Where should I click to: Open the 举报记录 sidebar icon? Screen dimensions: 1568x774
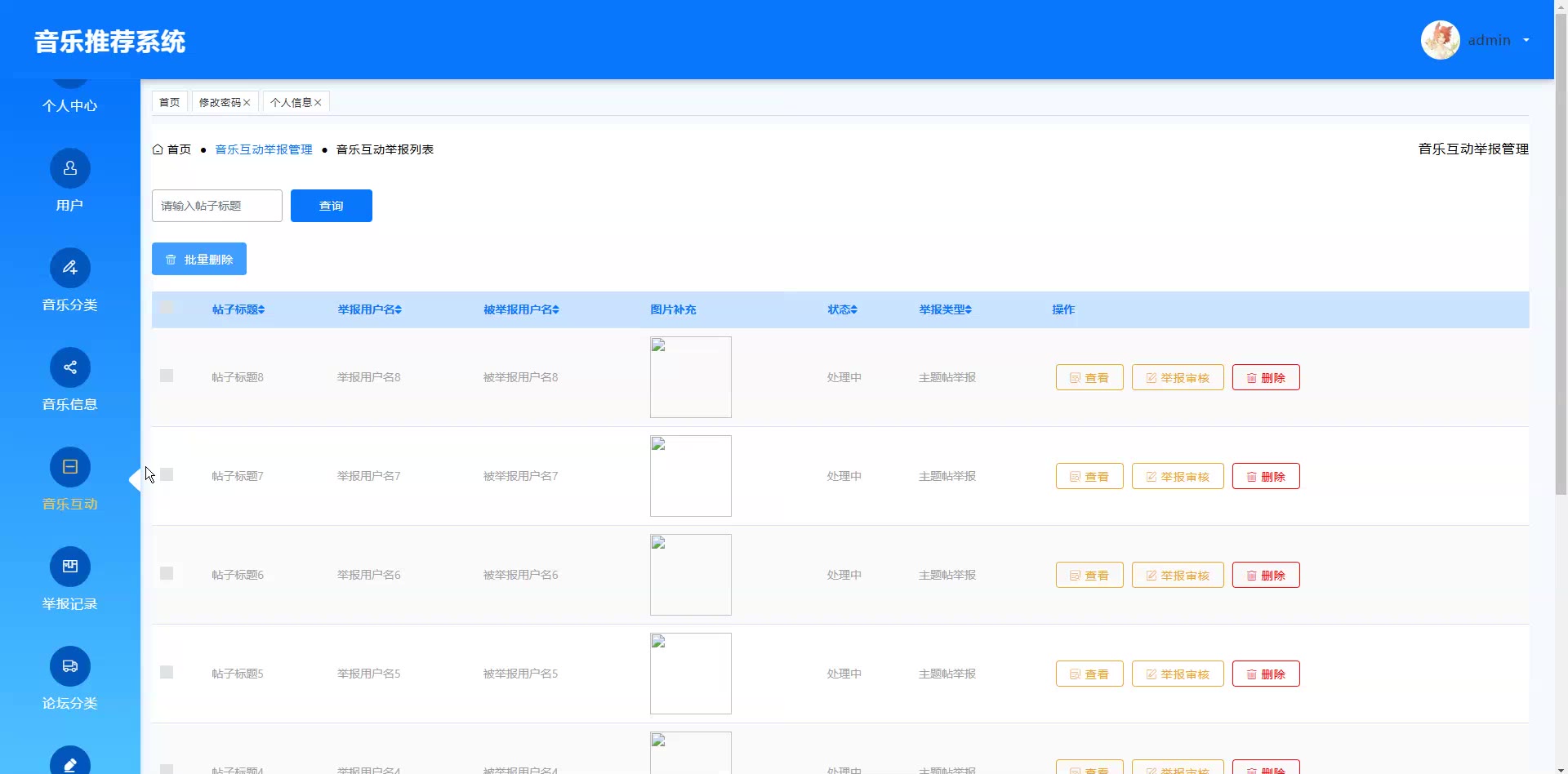pos(70,567)
